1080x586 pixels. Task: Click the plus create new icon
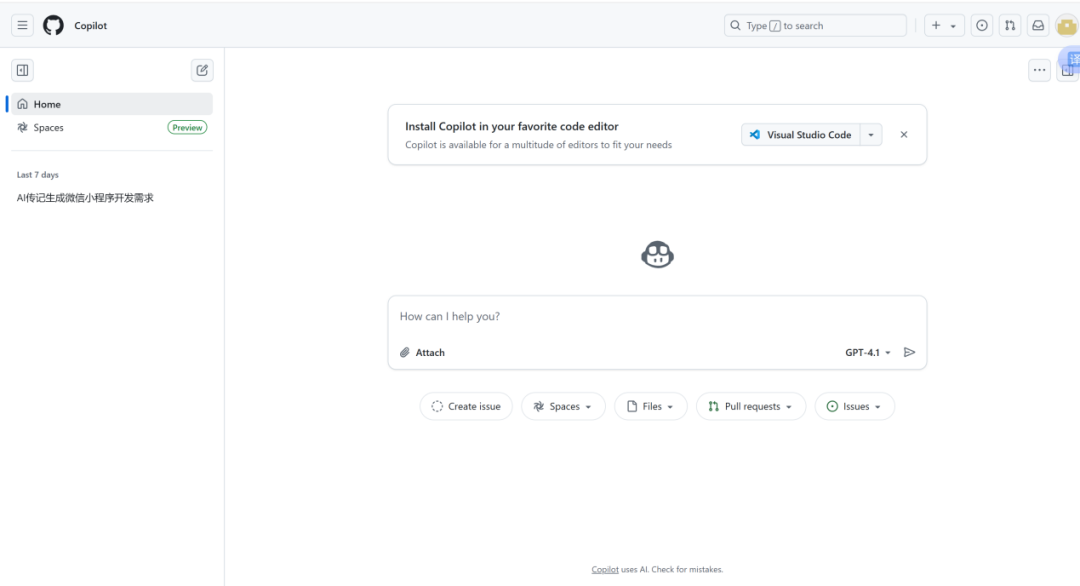coord(936,25)
